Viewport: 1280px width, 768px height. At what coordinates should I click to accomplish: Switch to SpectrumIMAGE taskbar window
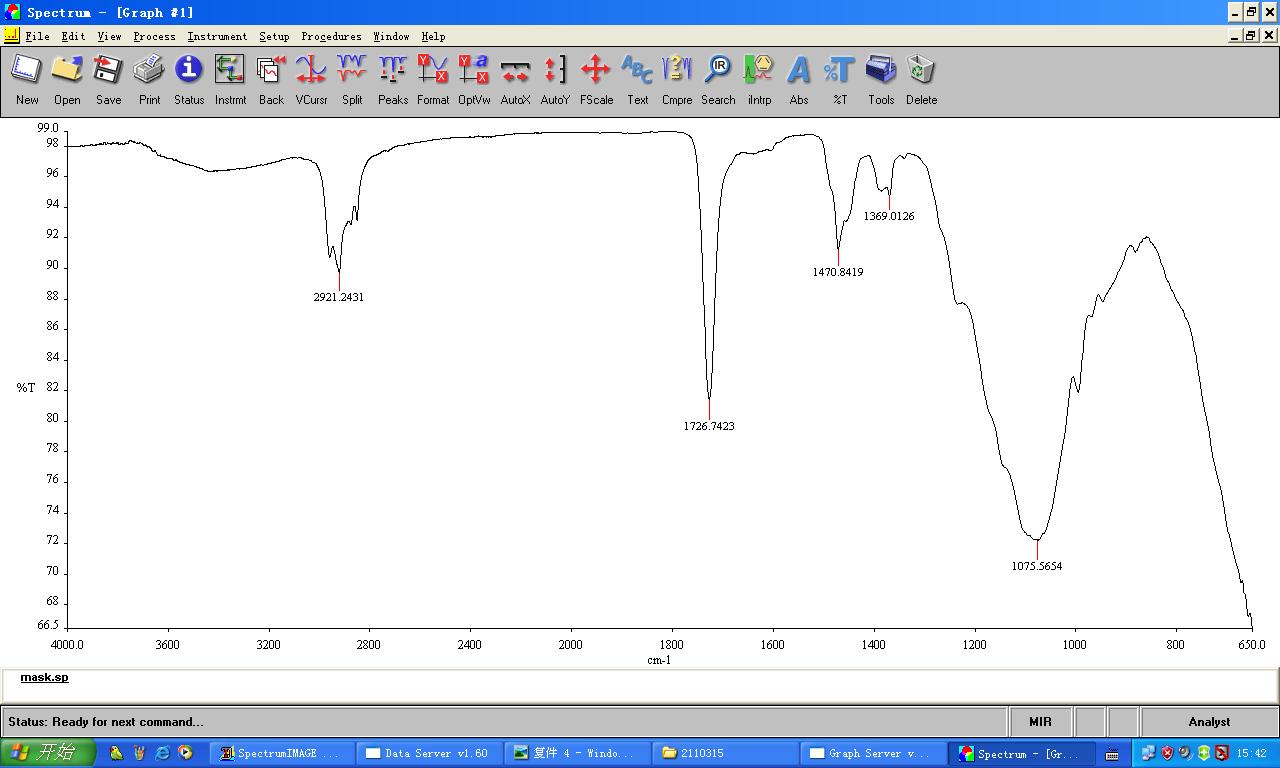click(281, 753)
